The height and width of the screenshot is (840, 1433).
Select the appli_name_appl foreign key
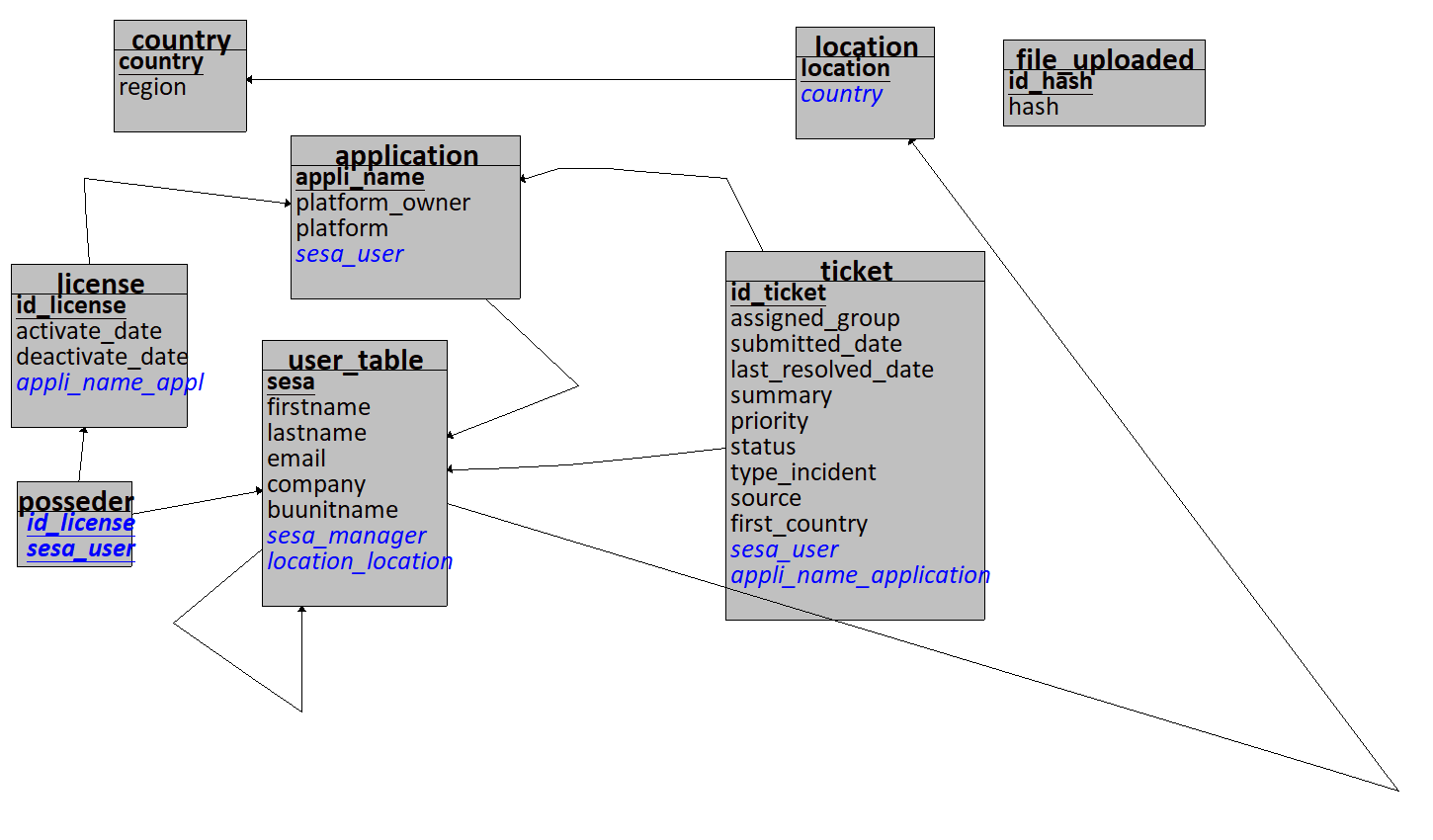(x=111, y=383)
